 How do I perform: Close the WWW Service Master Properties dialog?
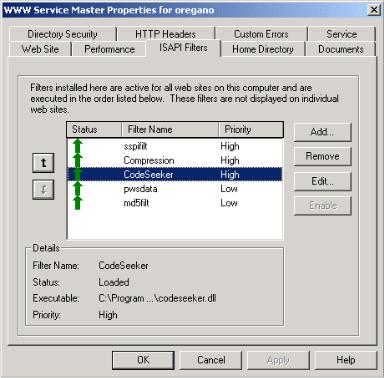tap(374, 10)
